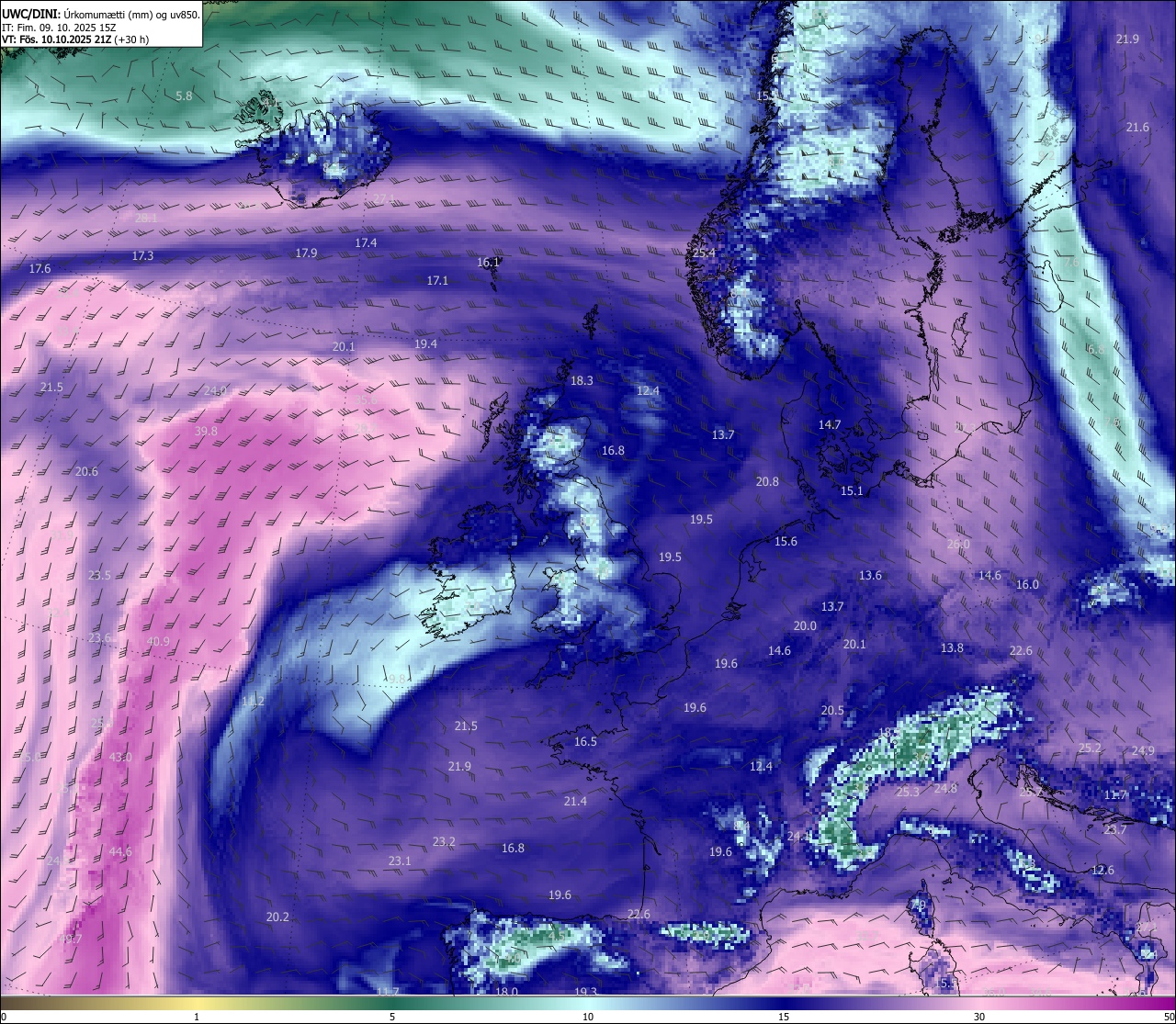Screen dimensions: 1176x1024
Task: Click the 17.6 value on the map
Action: point(40,268)
